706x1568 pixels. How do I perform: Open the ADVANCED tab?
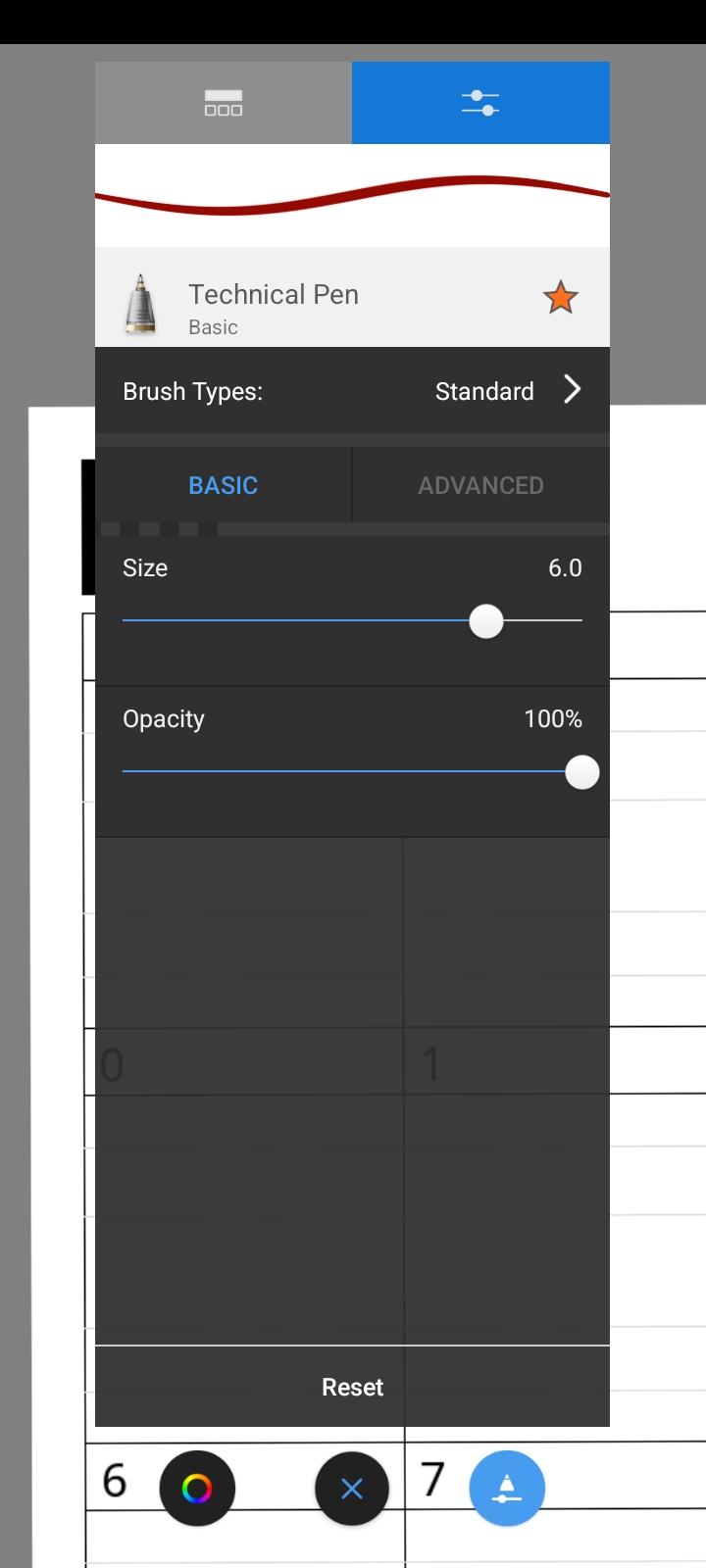click(480, 485)
